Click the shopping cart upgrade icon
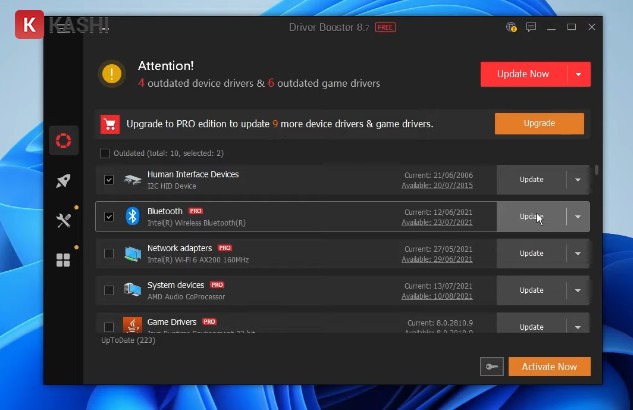Screen dimensions: 633x410 (x=110, y=124)
